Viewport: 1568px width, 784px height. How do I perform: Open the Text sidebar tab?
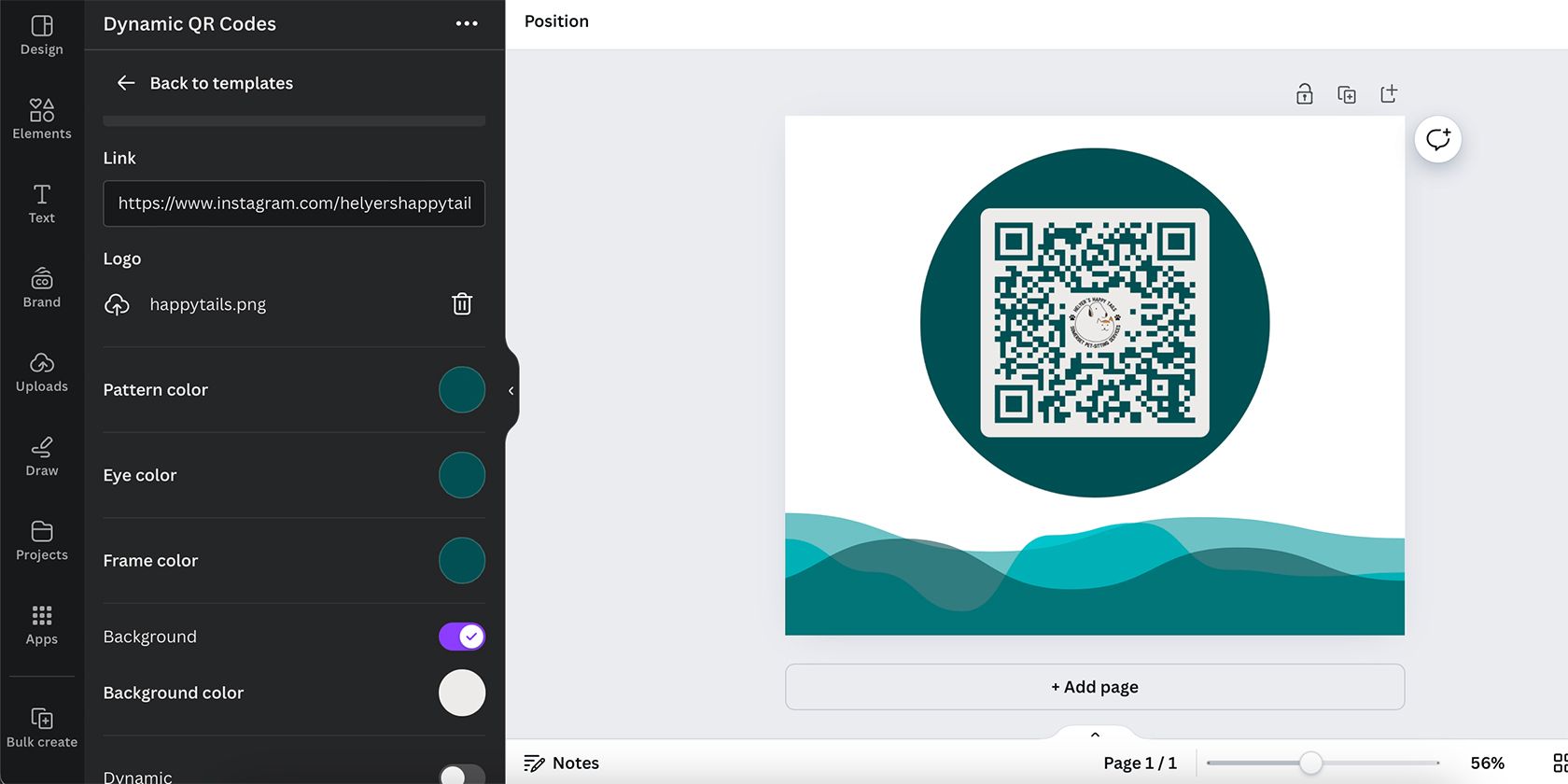point(42,203)
